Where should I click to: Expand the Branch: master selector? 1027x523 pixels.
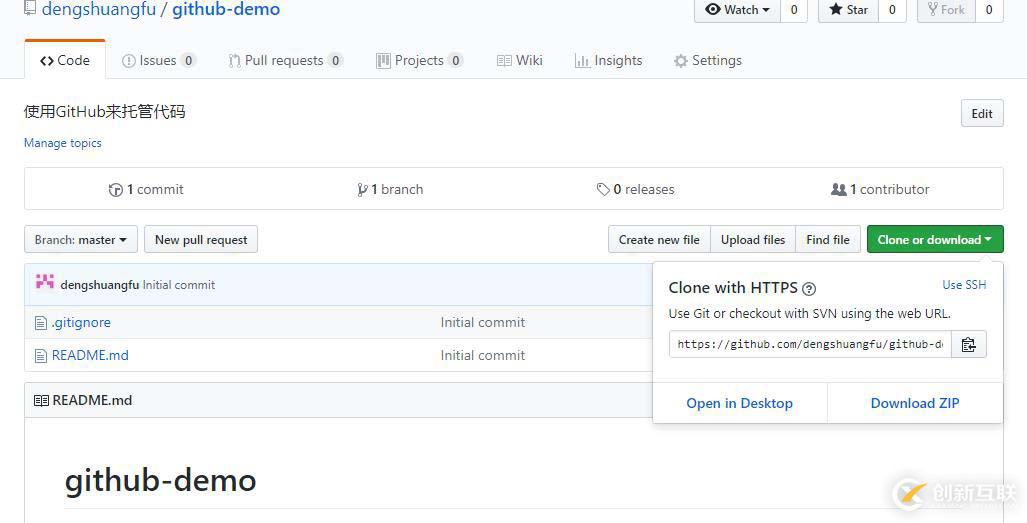pos(81,240)
